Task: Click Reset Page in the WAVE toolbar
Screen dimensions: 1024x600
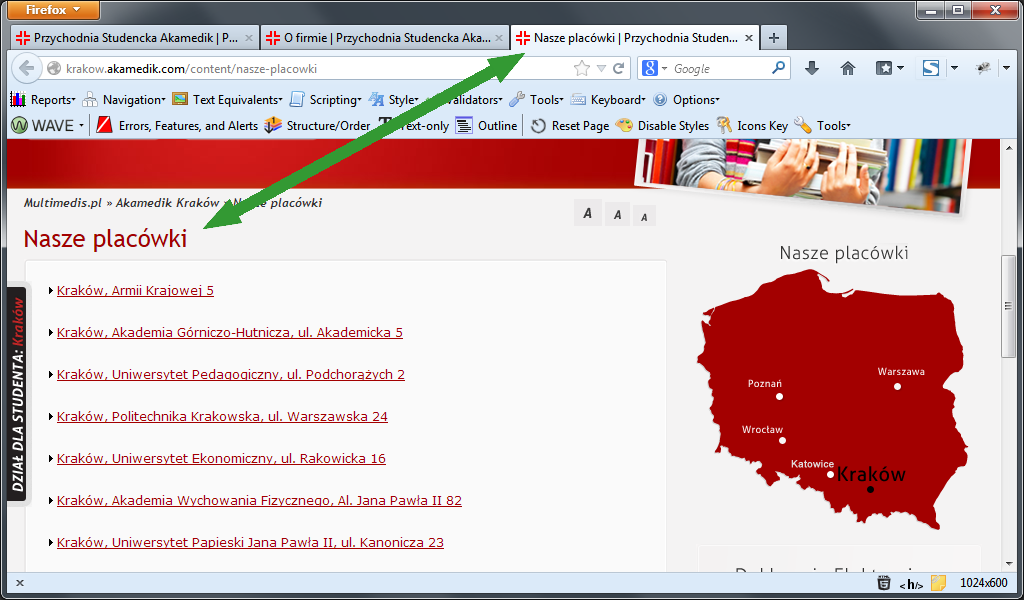Action: click(x=569, y=125)
